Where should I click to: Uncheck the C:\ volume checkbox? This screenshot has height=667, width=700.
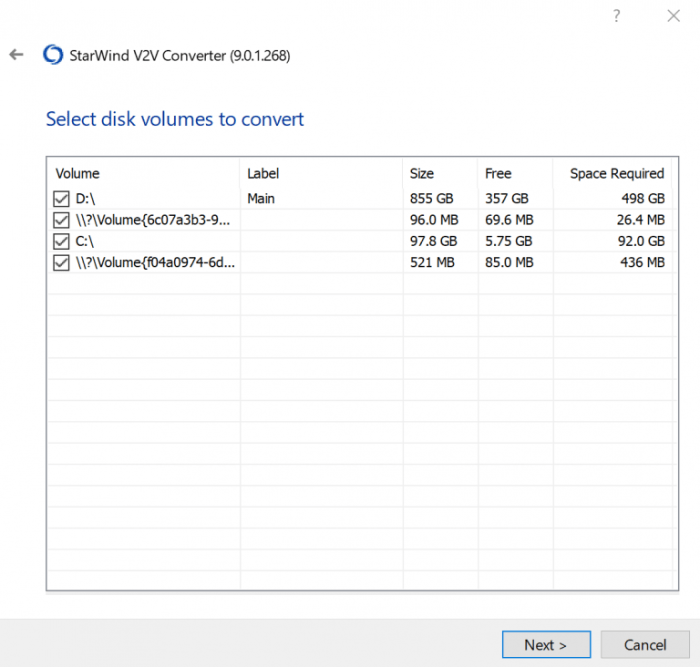coord(61,242)
